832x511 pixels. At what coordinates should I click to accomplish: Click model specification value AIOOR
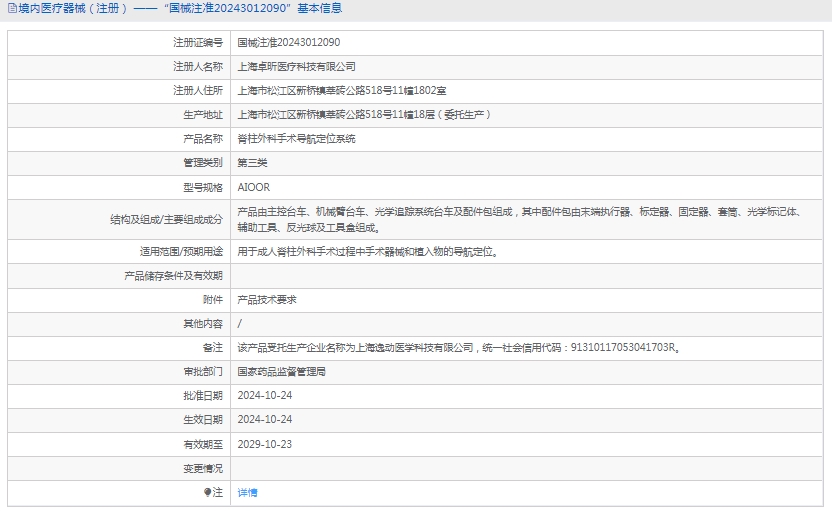point(253,187)
